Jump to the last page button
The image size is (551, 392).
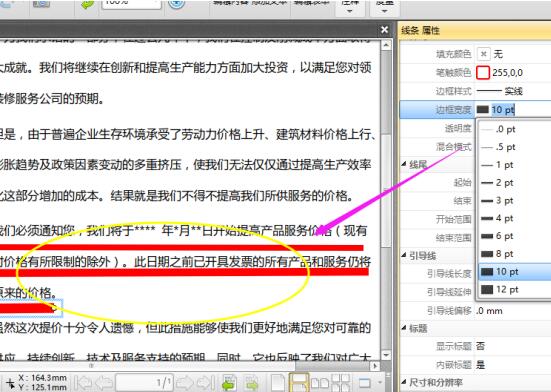click(x=206, y=383)
